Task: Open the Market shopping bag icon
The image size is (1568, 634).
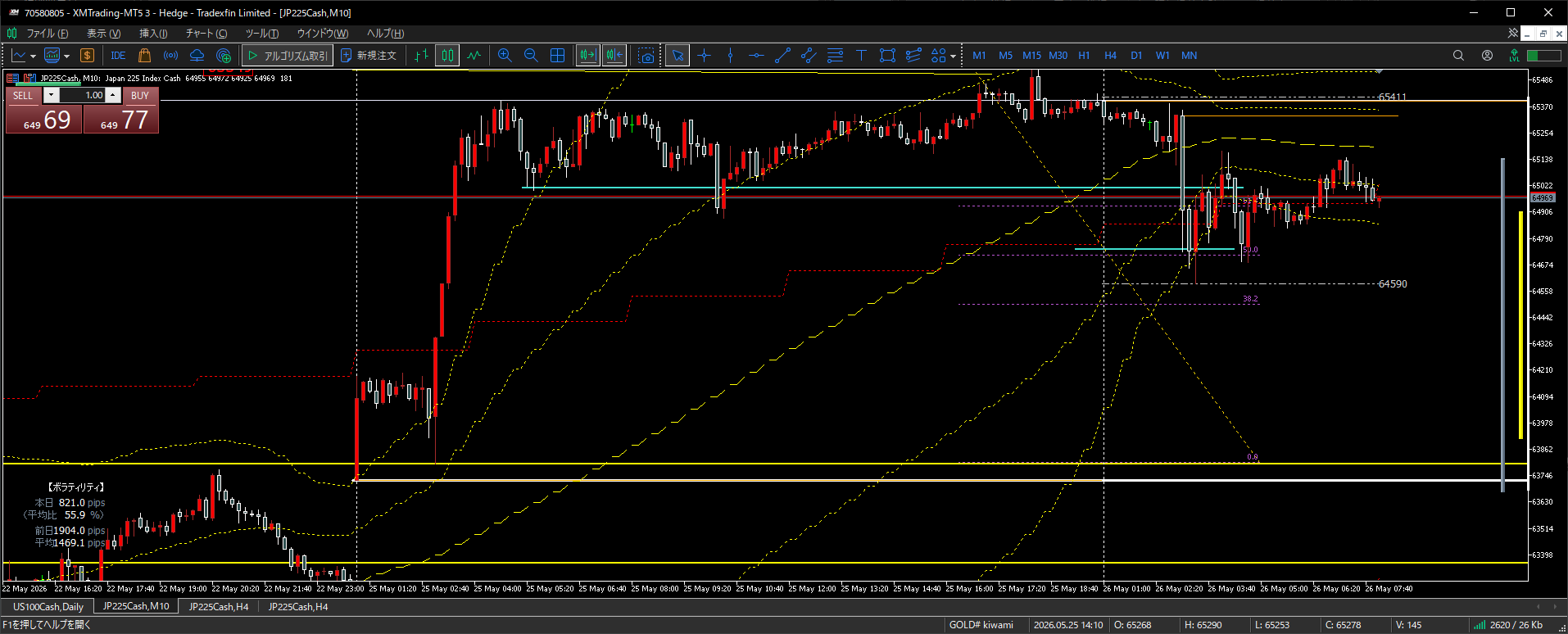Action: pyautogui.click(x=144, y=56)
